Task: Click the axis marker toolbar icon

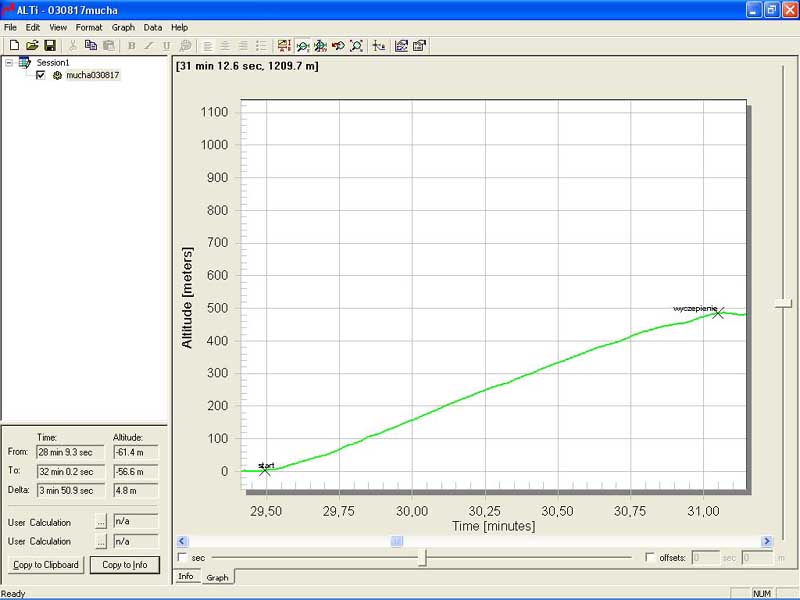Action: [379, 46]
